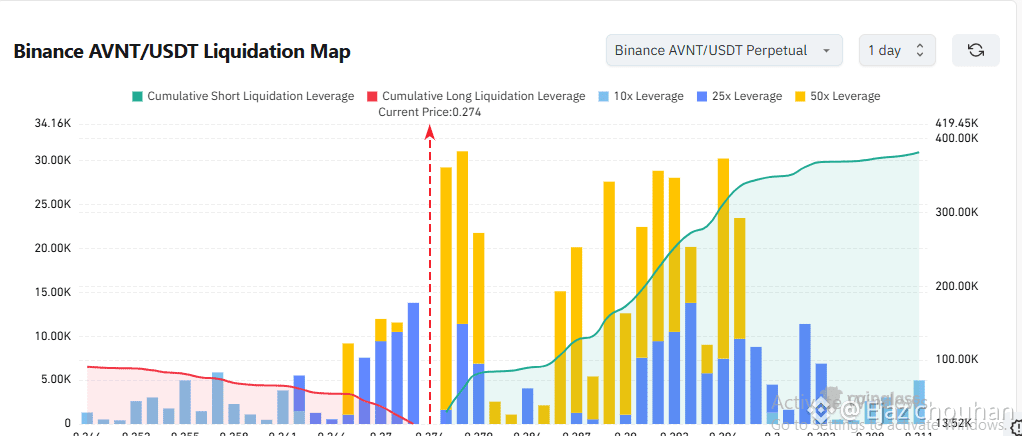Open the Binance AVNT/USDT Perpetual dropdown

724,50
